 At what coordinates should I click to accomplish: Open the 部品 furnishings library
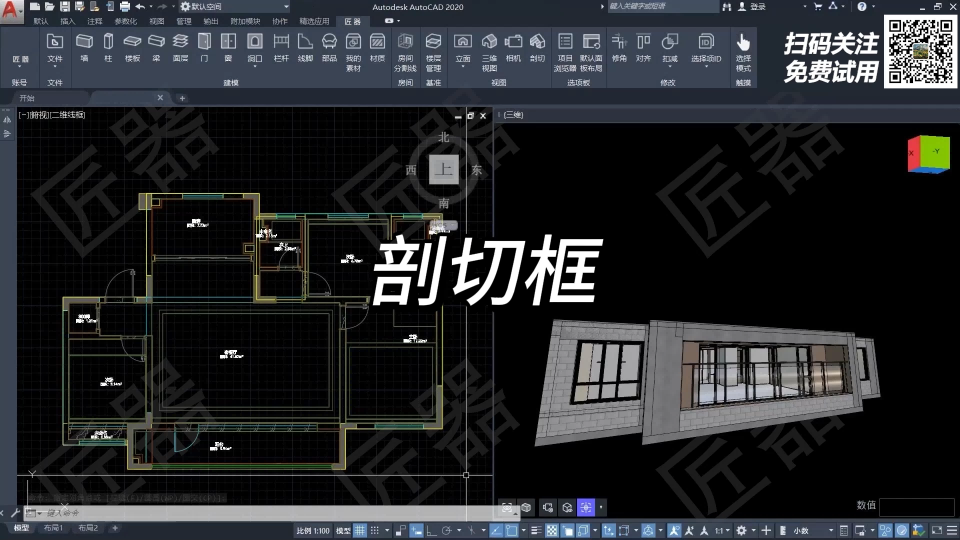pyautogui.click(x=329, y=48)
